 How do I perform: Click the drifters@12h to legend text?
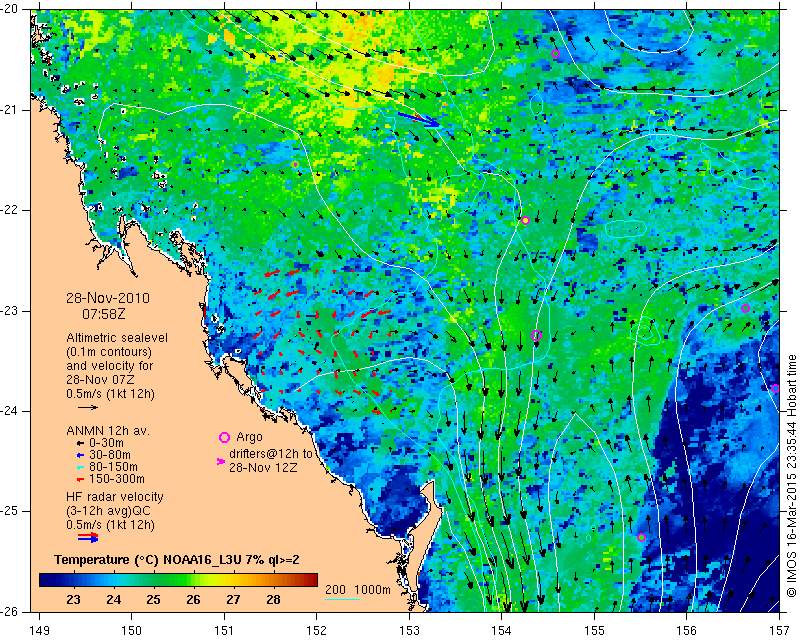pyautogui.click(x=271, y=454)
